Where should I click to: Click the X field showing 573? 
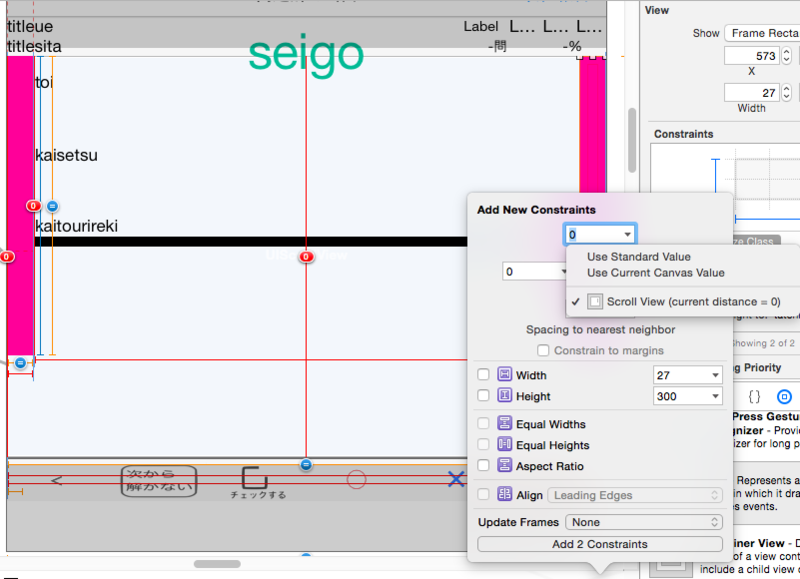753,56
